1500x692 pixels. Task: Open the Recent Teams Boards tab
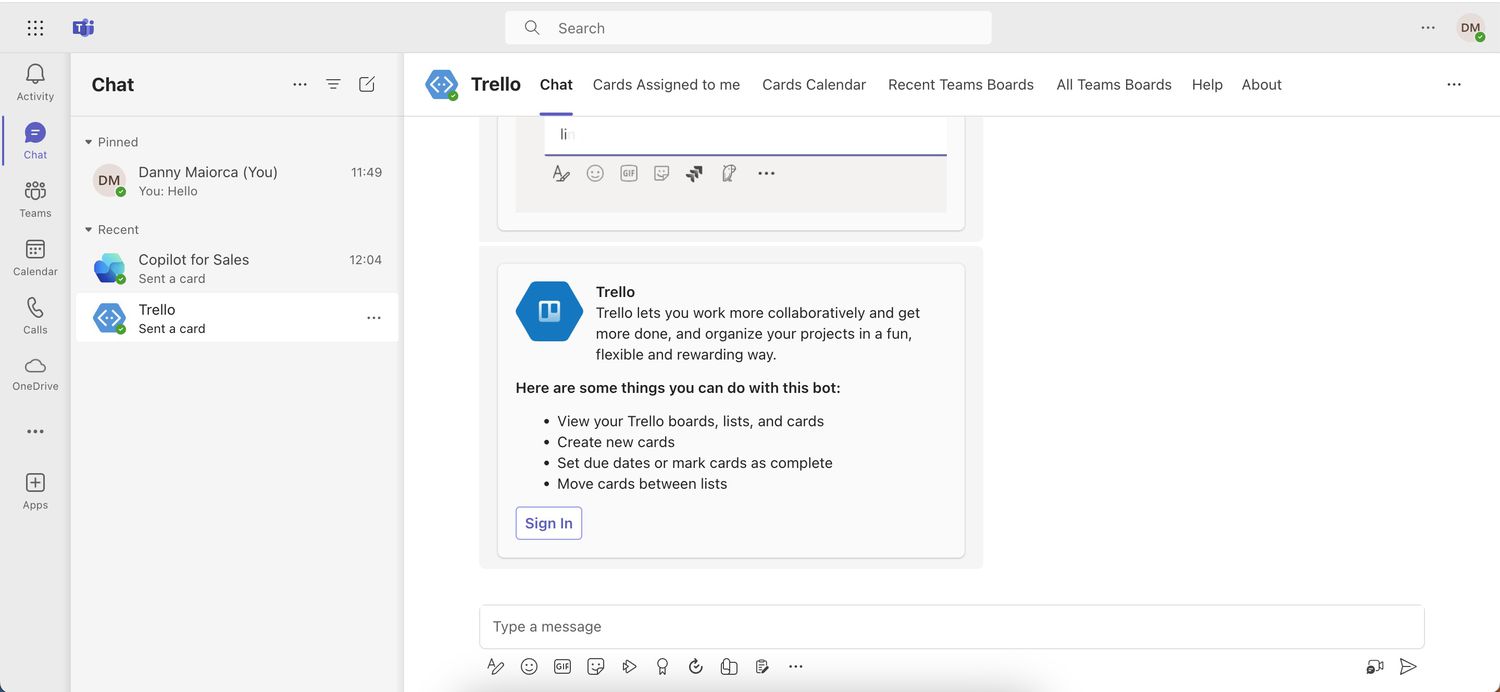(960, 85)
